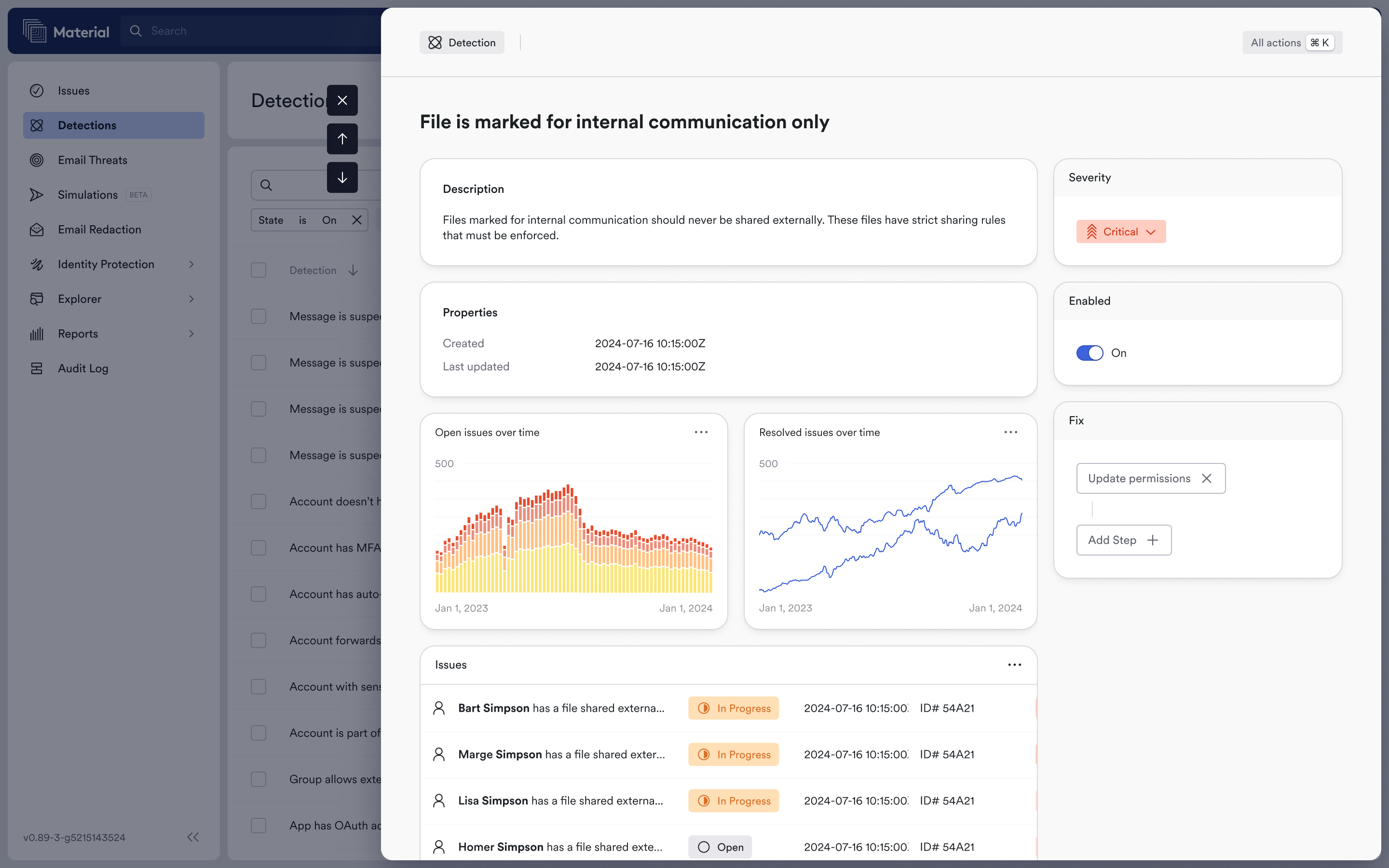Click the Detection breadcrumb chip

click(x=462, y=42)
